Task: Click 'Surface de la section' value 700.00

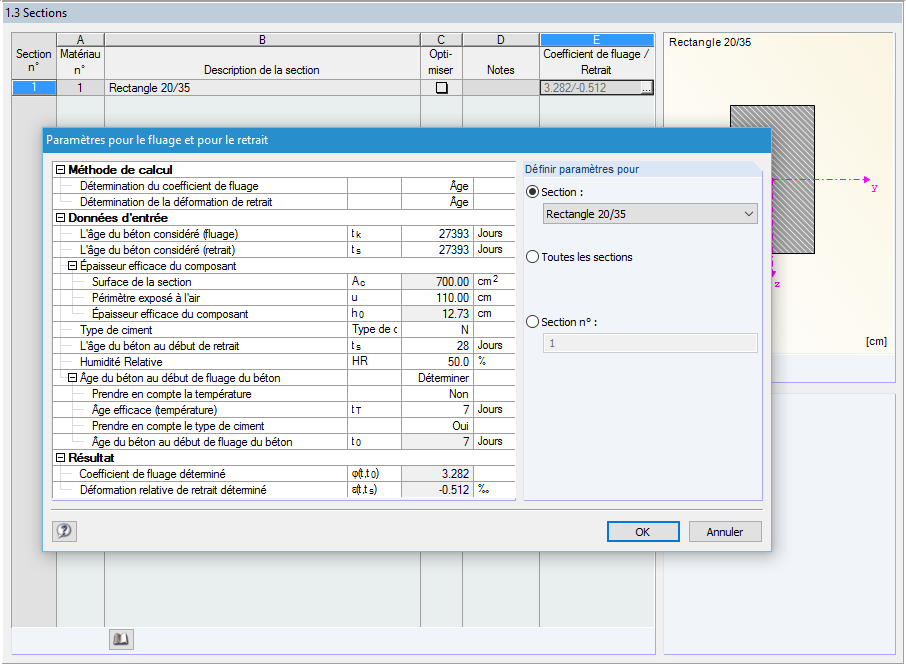Action: click(437, 282)
